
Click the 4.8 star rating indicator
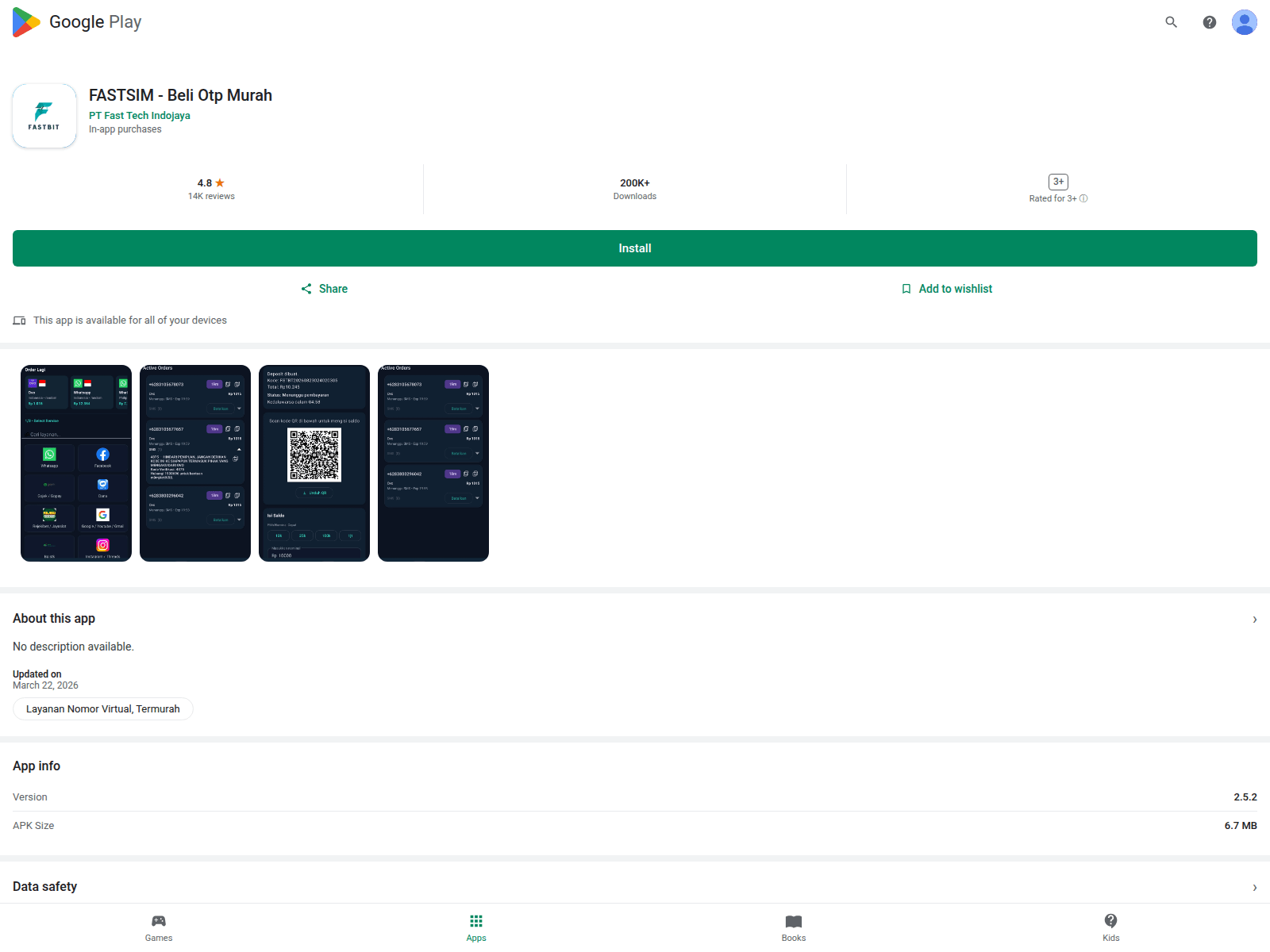tap(211, 182)
